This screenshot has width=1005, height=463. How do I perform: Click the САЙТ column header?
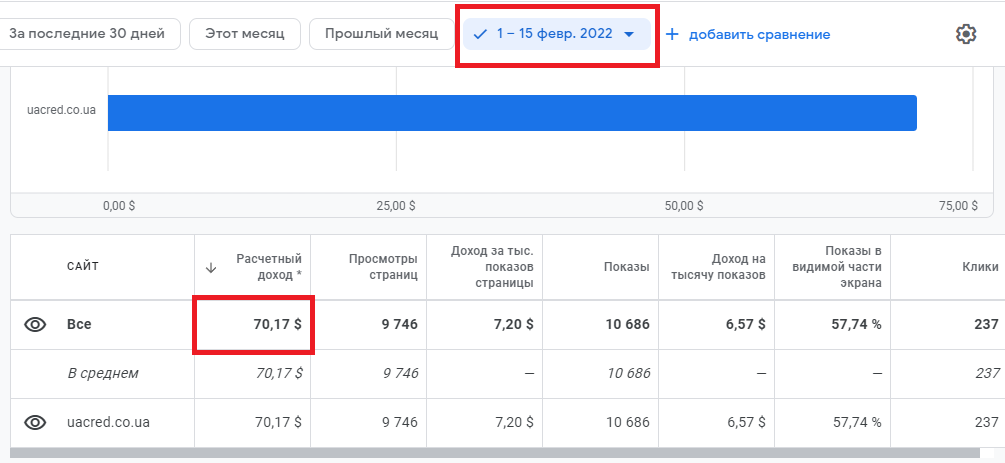coord(83,266)
